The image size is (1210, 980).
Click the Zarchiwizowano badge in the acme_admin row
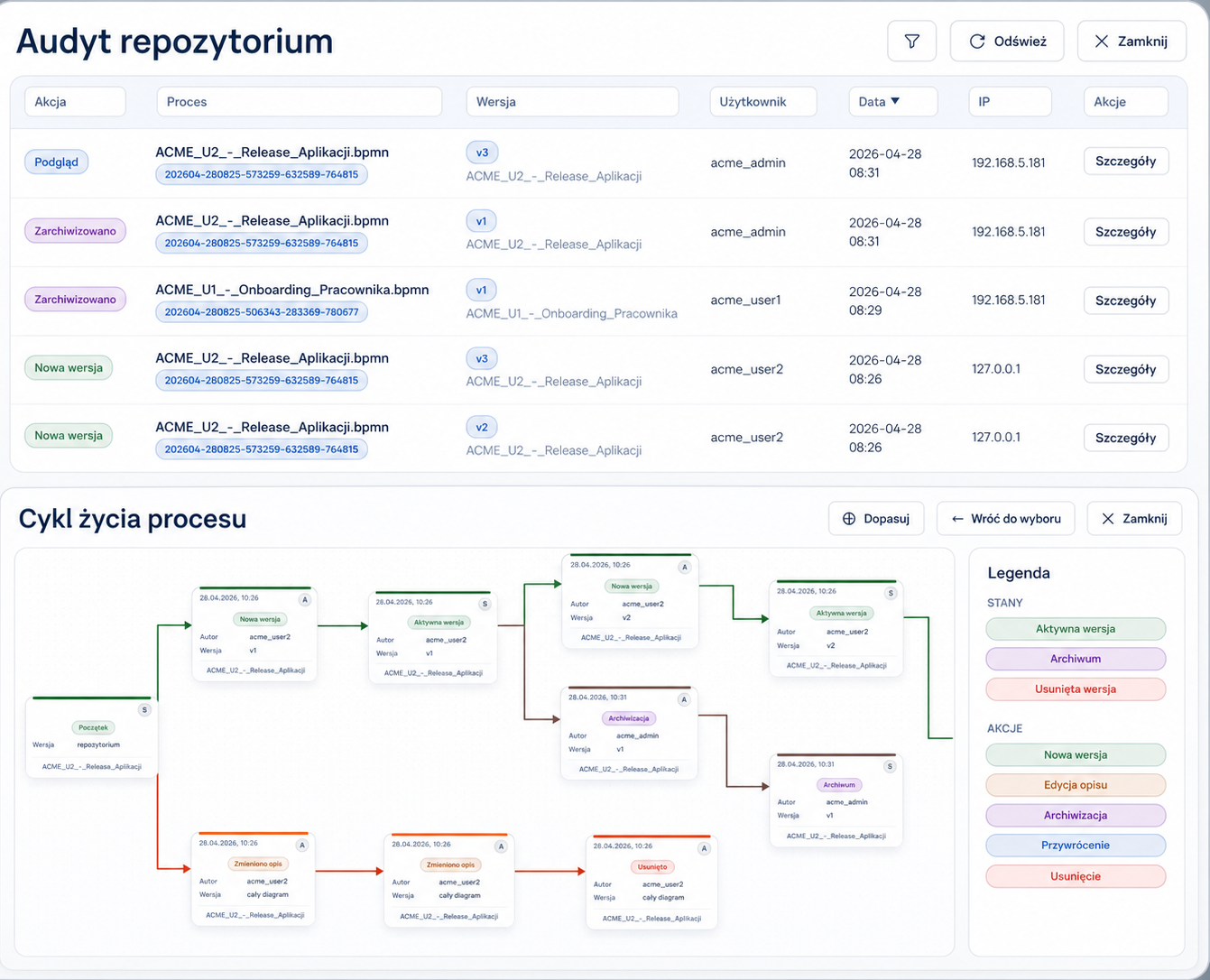pyautogui.click(x=75, y=231)
